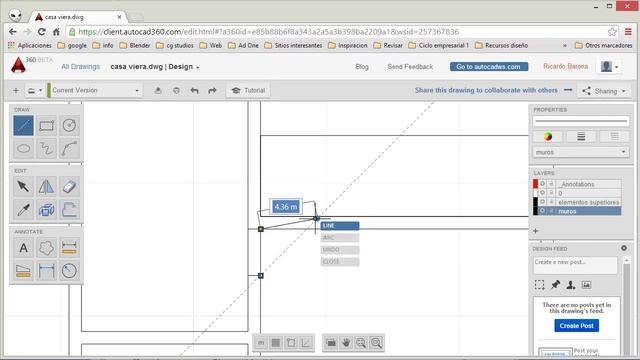This screenshot has height=360, width=640.
Task: Choose the Mirror edit tool
Action: [x=46, y=187]
